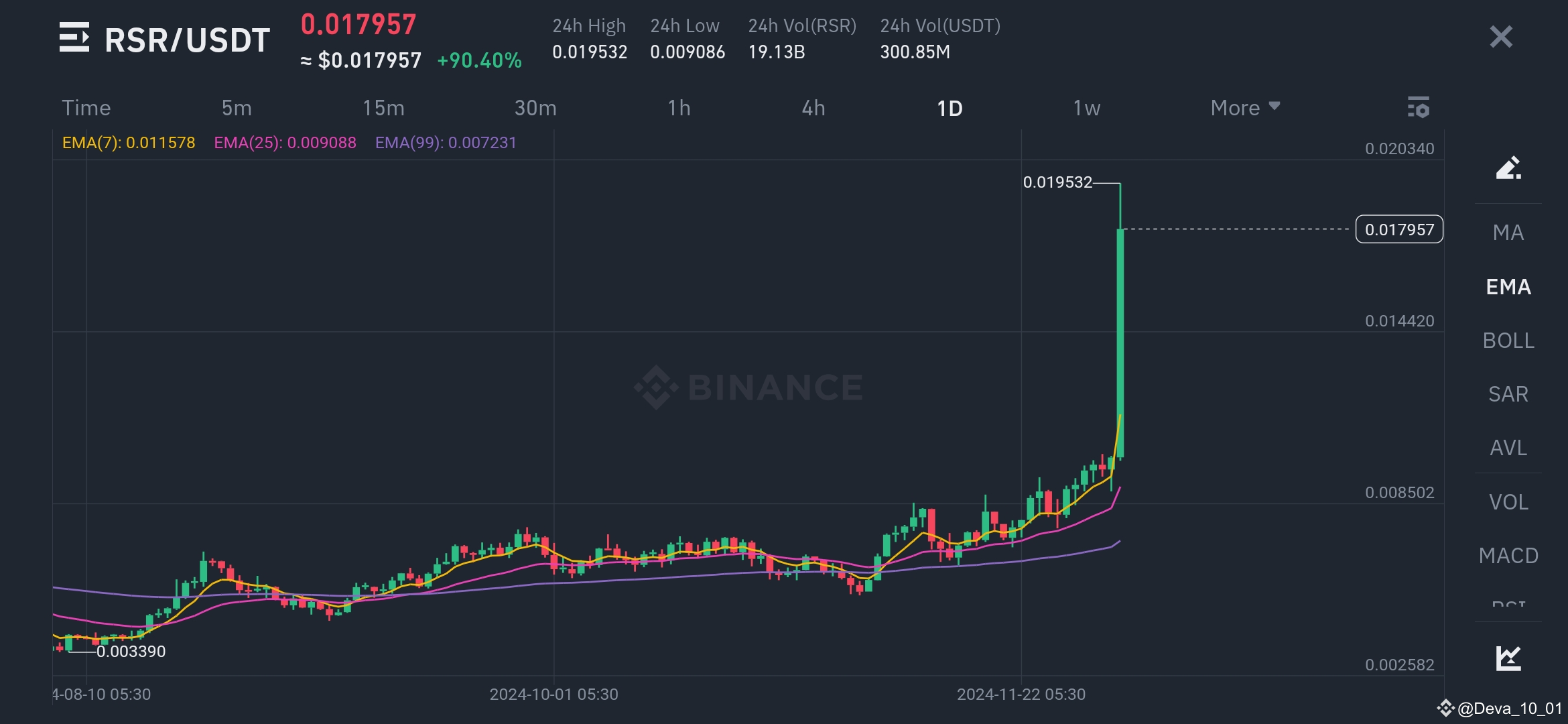Select the 15m interval
Screen dimensions: 1568x724
pyautogui.click(x=383, y=108)
